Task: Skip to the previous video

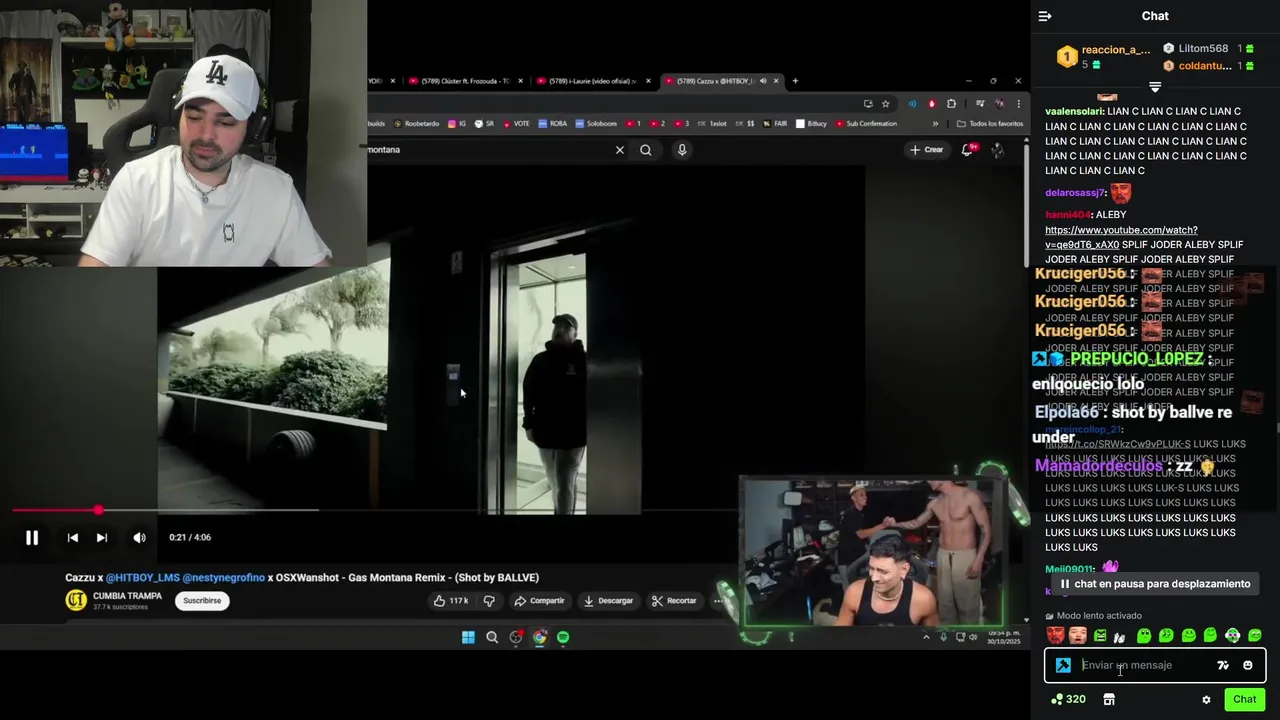Action: pyautogui.click(x=73, y=538)
